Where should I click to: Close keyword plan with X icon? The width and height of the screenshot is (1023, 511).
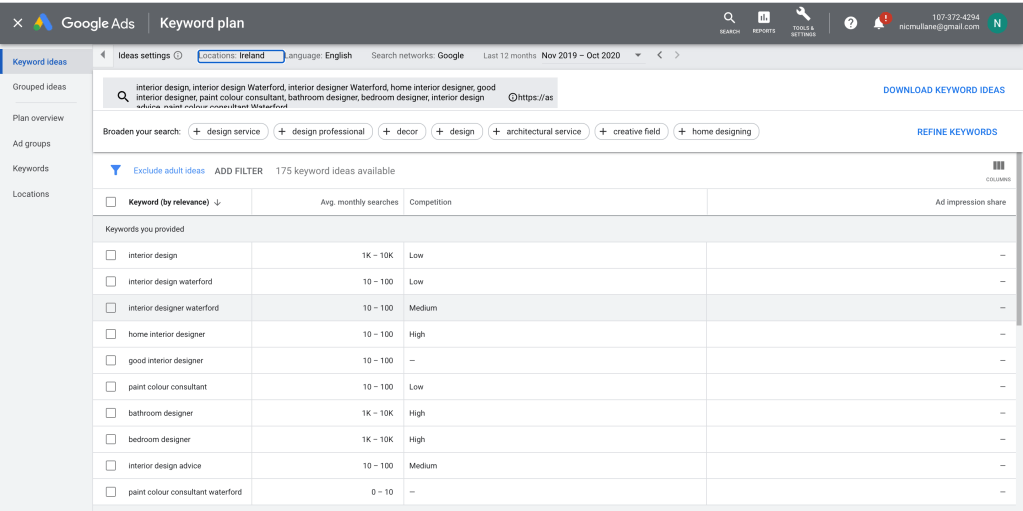click(17, 23)
